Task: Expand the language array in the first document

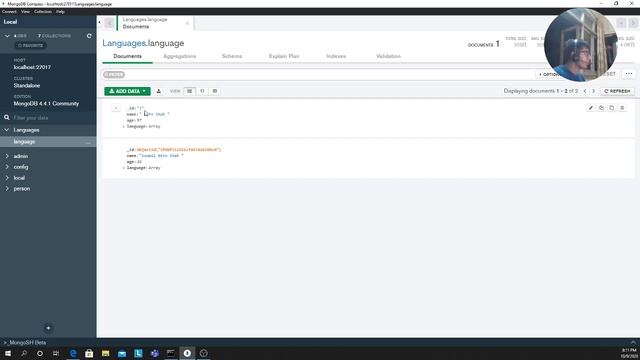Action: pyautogui.click(x=124, y=127)
